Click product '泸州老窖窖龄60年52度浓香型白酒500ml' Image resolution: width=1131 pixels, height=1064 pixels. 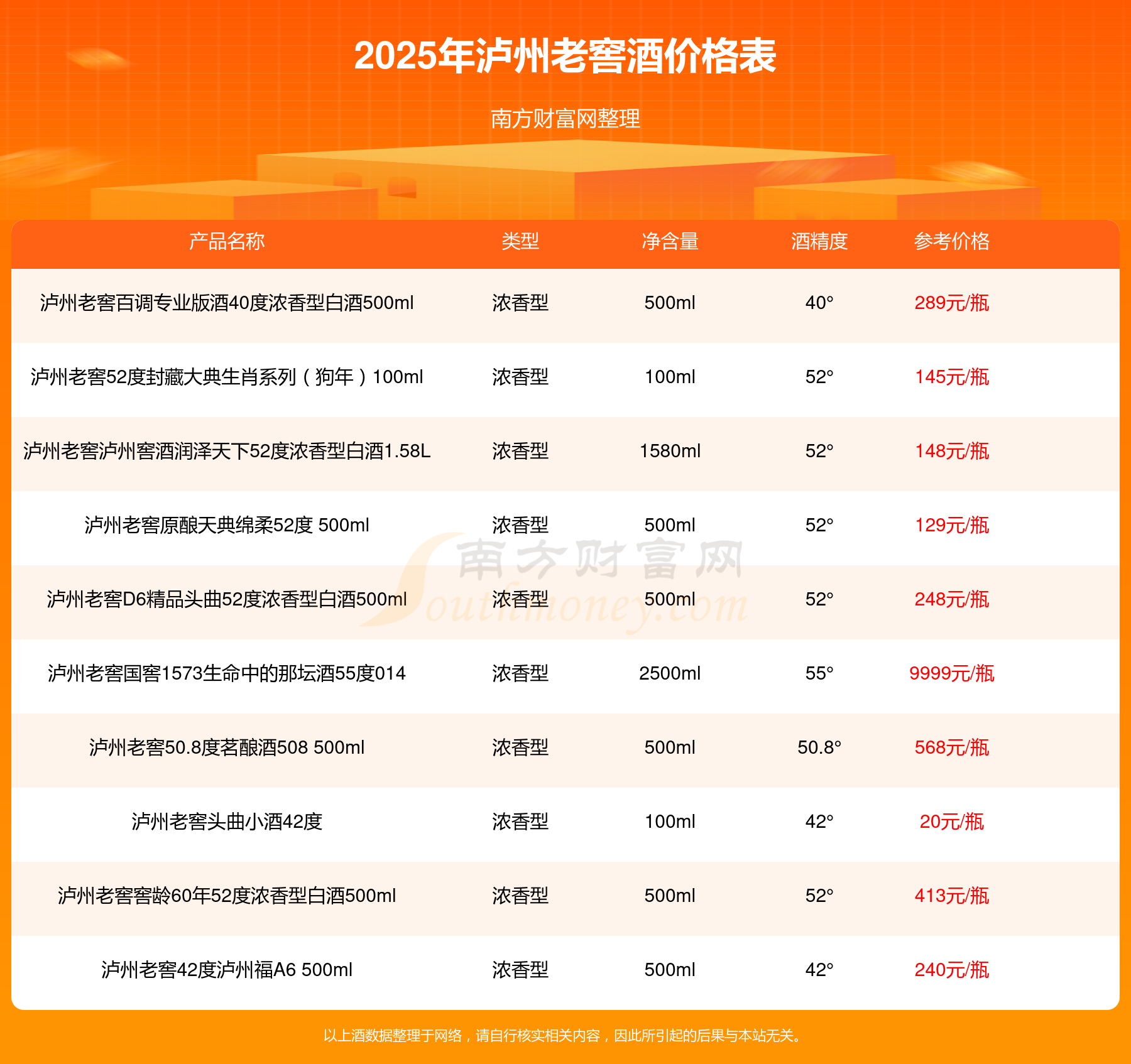(227, 896)
